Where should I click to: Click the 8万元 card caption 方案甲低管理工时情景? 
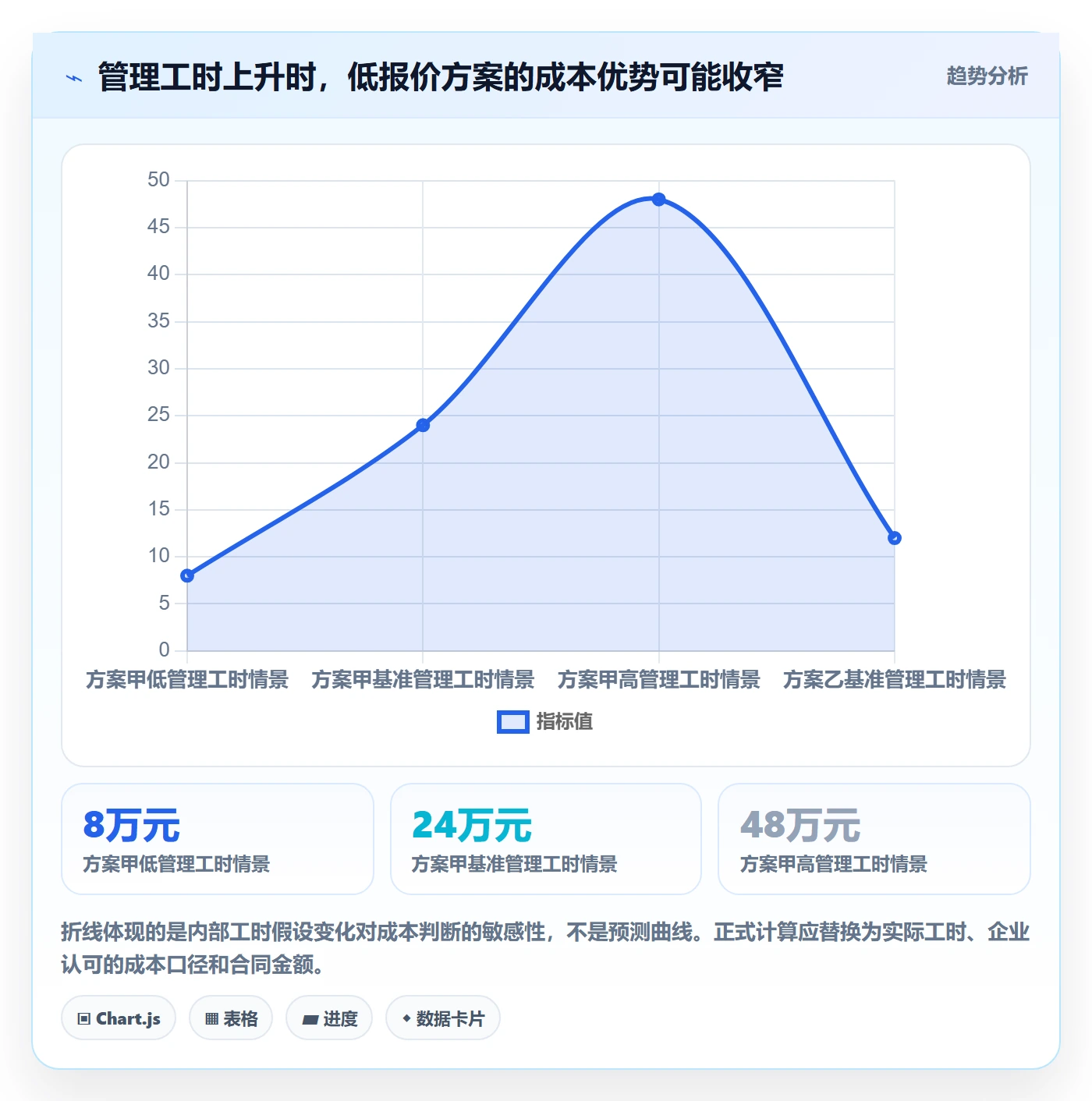176,864
